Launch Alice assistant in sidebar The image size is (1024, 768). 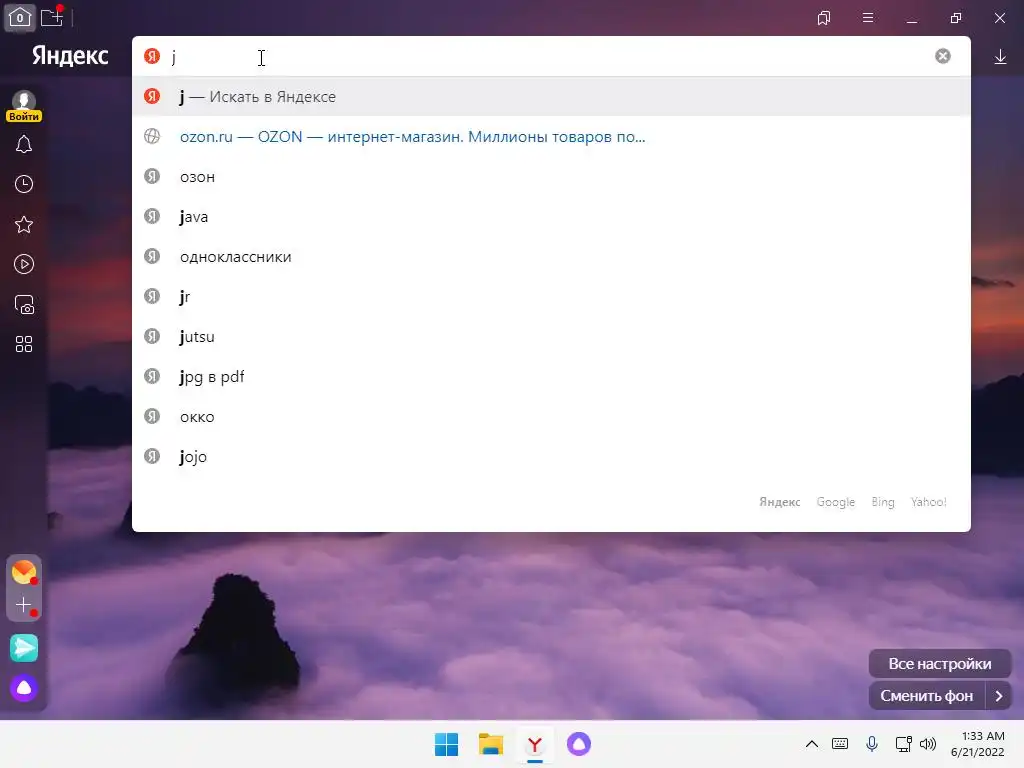[24, 688]
